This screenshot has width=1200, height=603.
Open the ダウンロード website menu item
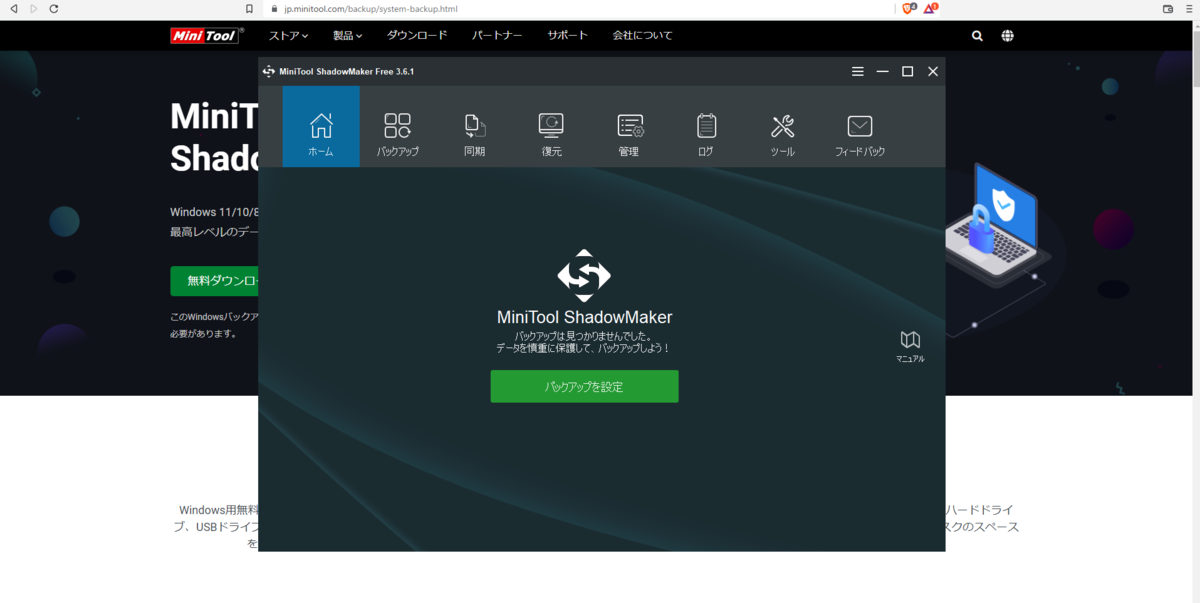417,35
